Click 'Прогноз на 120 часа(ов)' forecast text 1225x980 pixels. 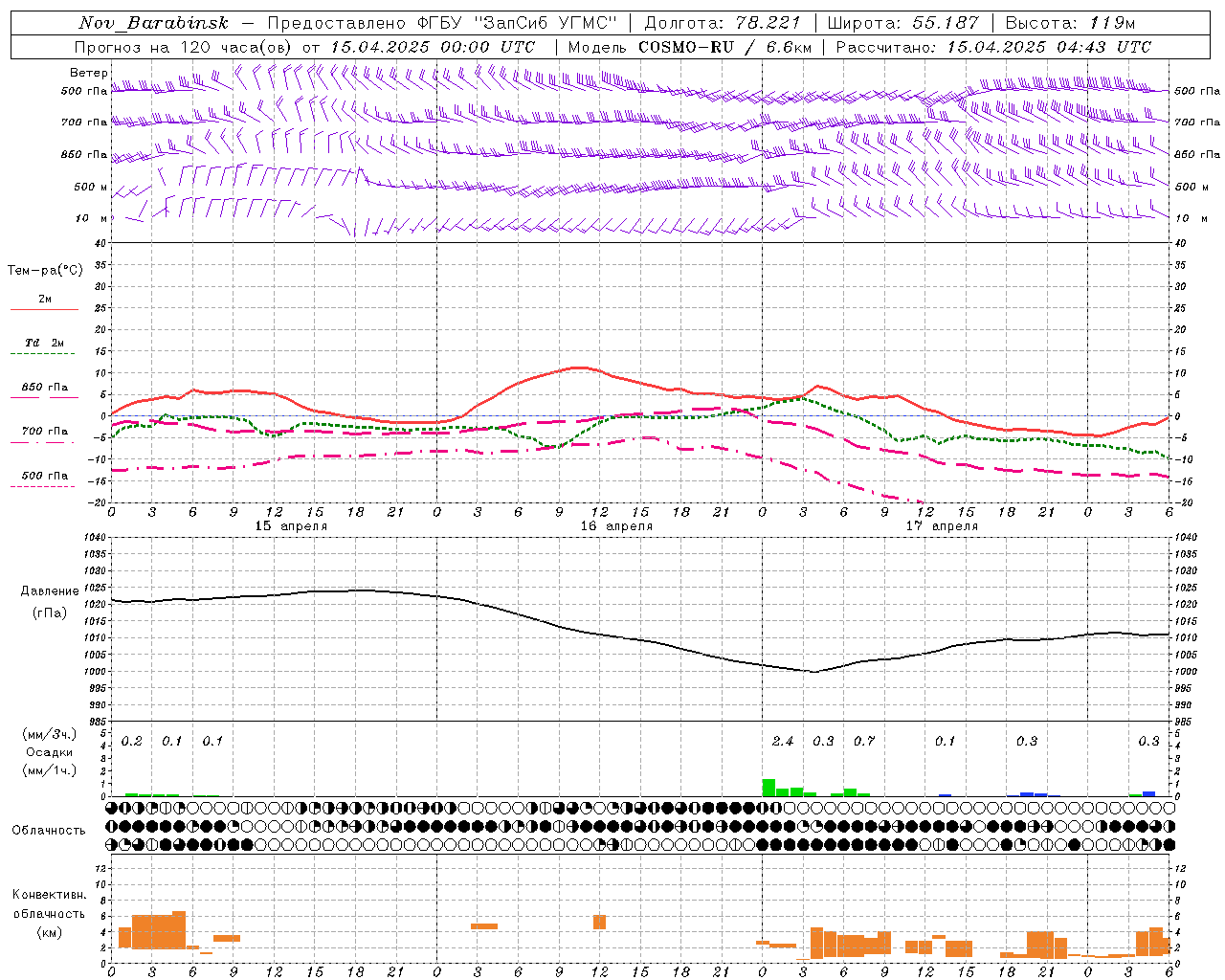[183, 47]
